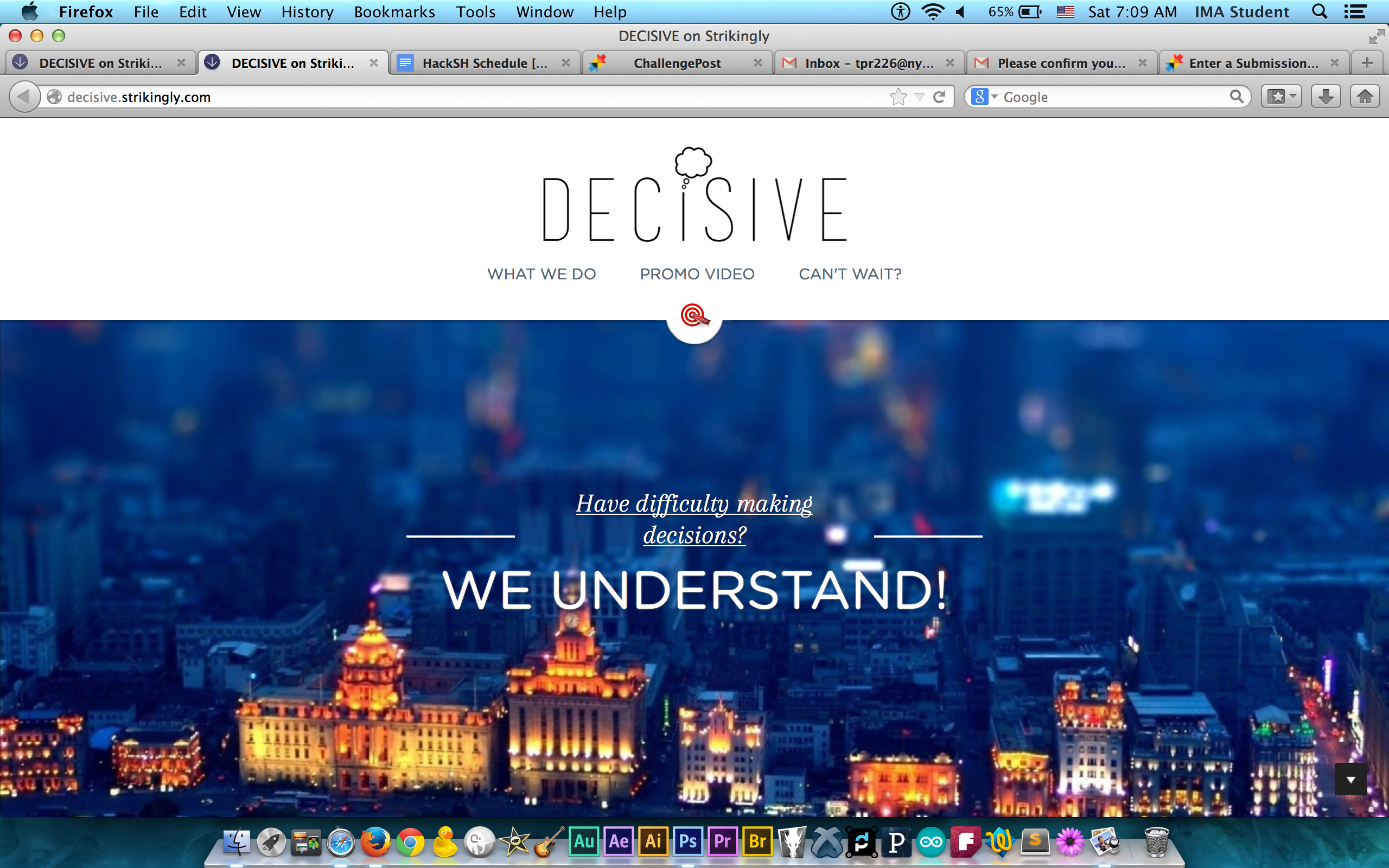1389x868 pixels.
Task: Launch Chrome from the dock
Action: click(x=410, y=842)
